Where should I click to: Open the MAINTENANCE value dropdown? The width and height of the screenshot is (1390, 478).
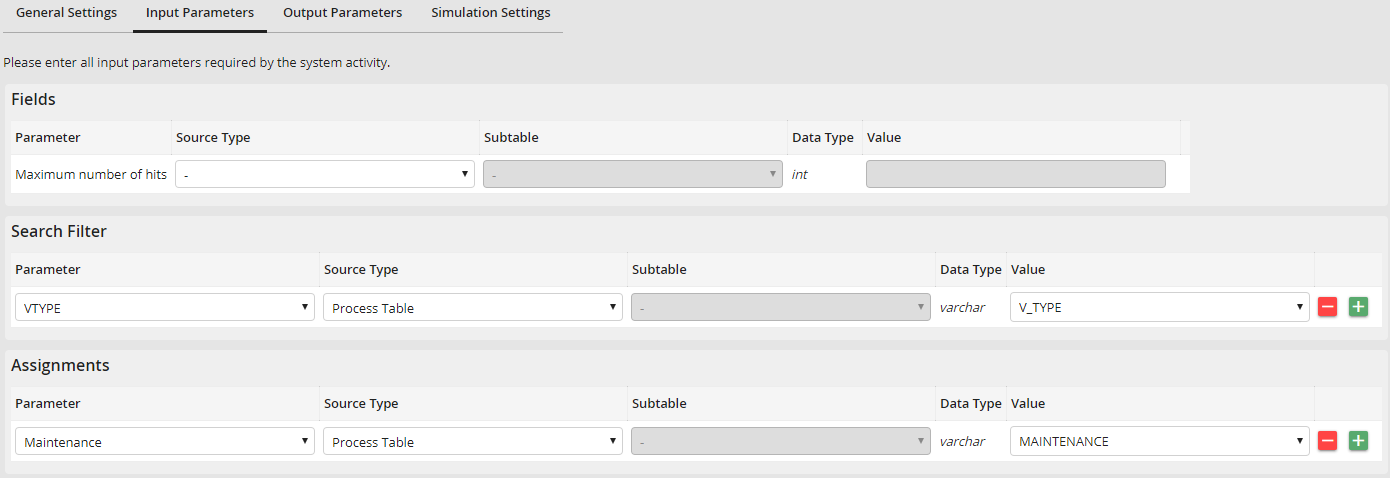tap(1160, 441)
